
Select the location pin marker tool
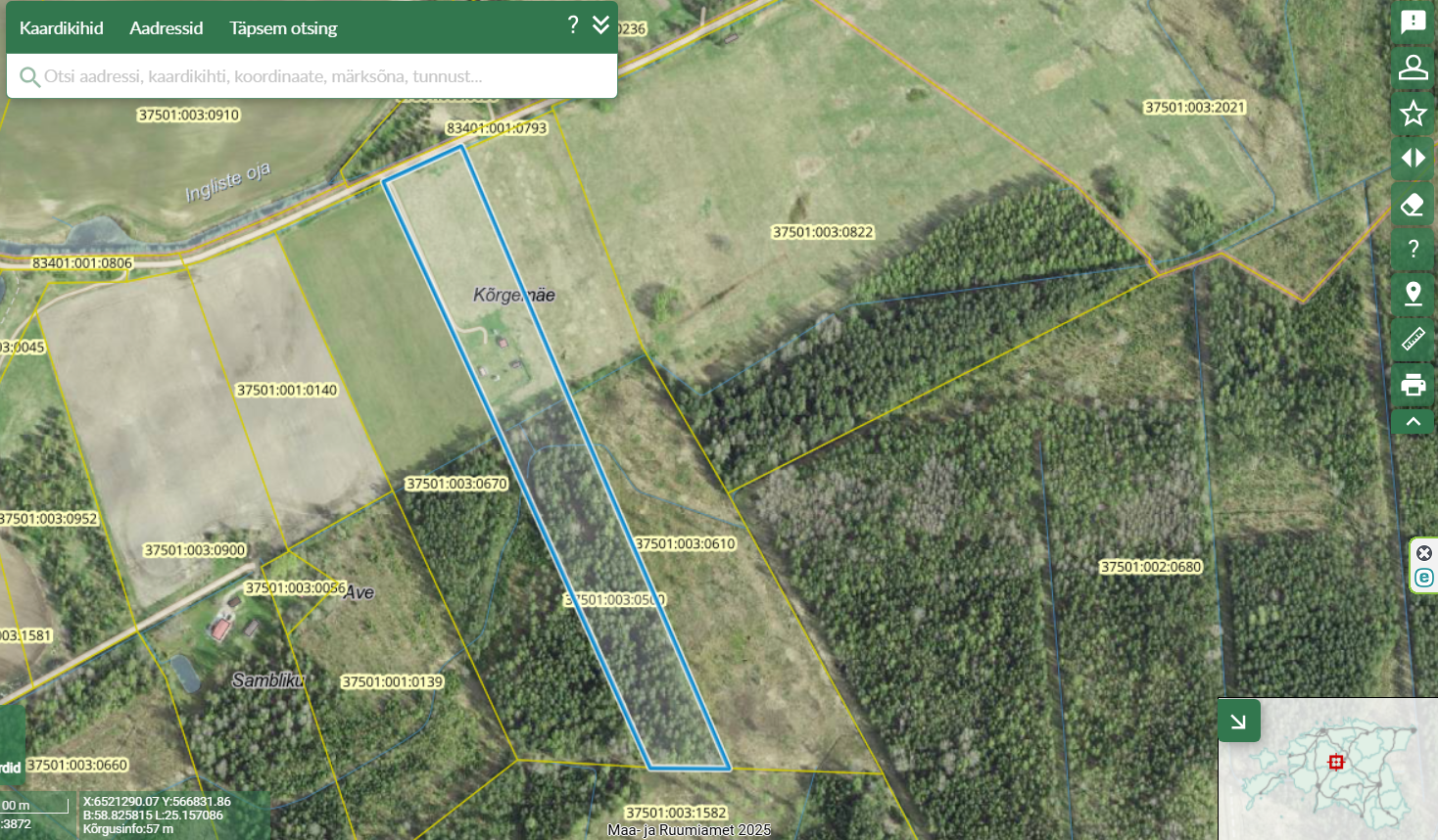pyautogui.click(x=1413, y=294)
